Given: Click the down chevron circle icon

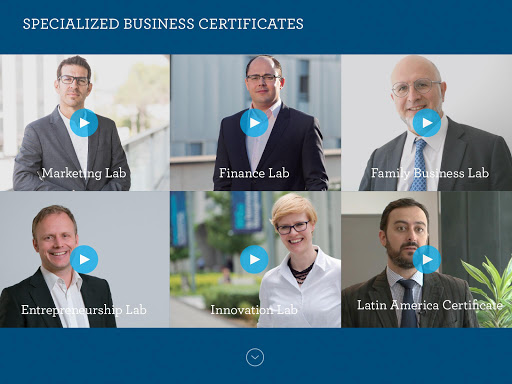Looking at the screenshot, I should 255,357.
